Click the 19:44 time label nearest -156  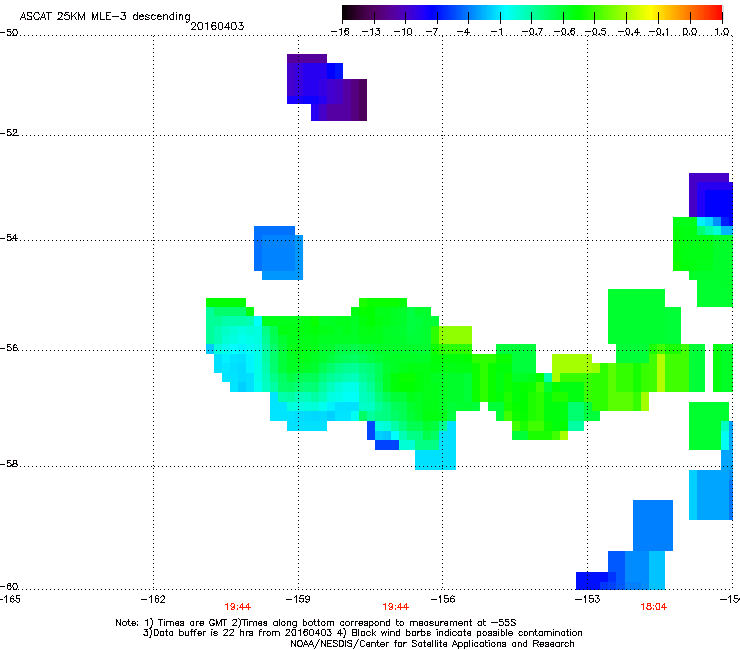coord(395,607)
